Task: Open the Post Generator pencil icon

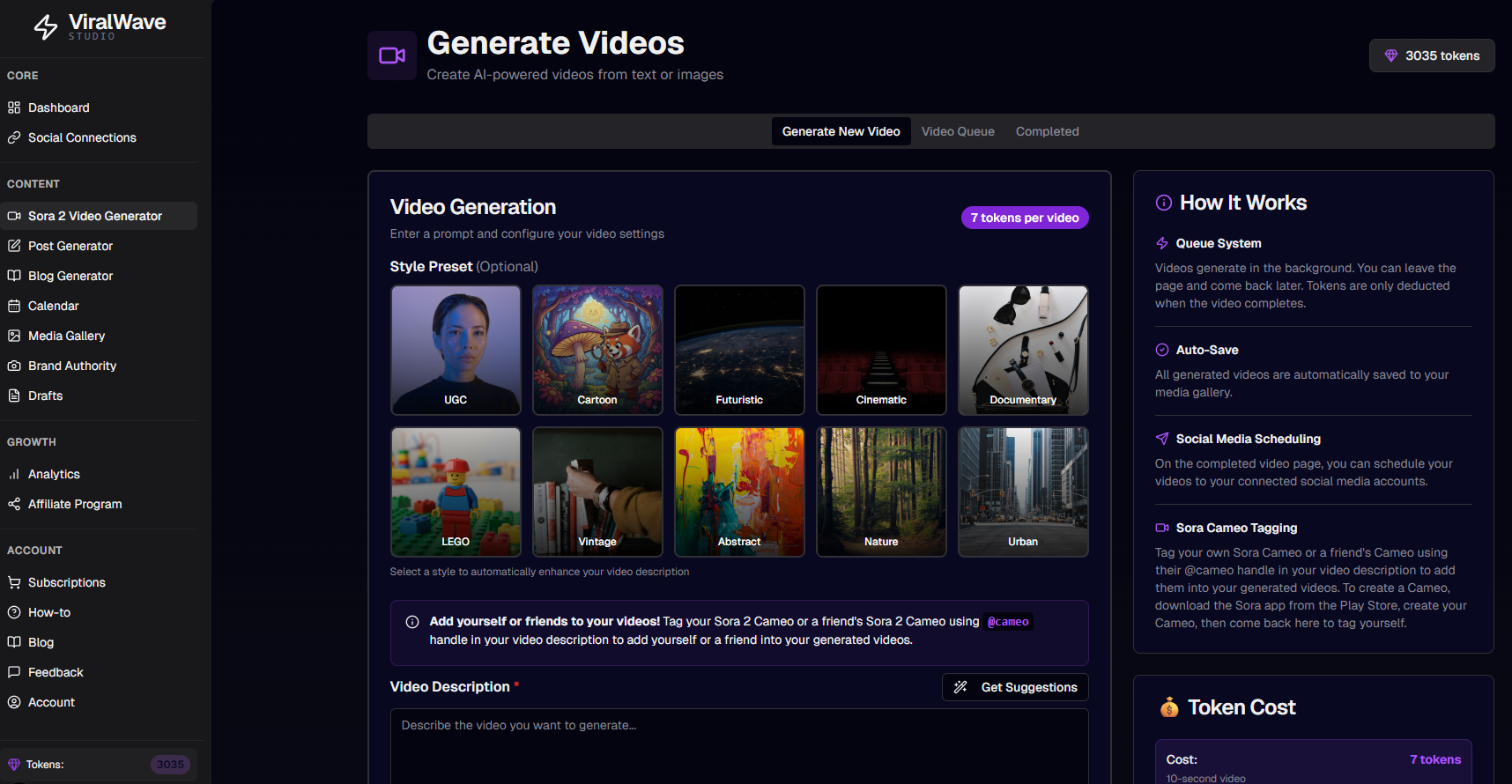Action: 14,246
